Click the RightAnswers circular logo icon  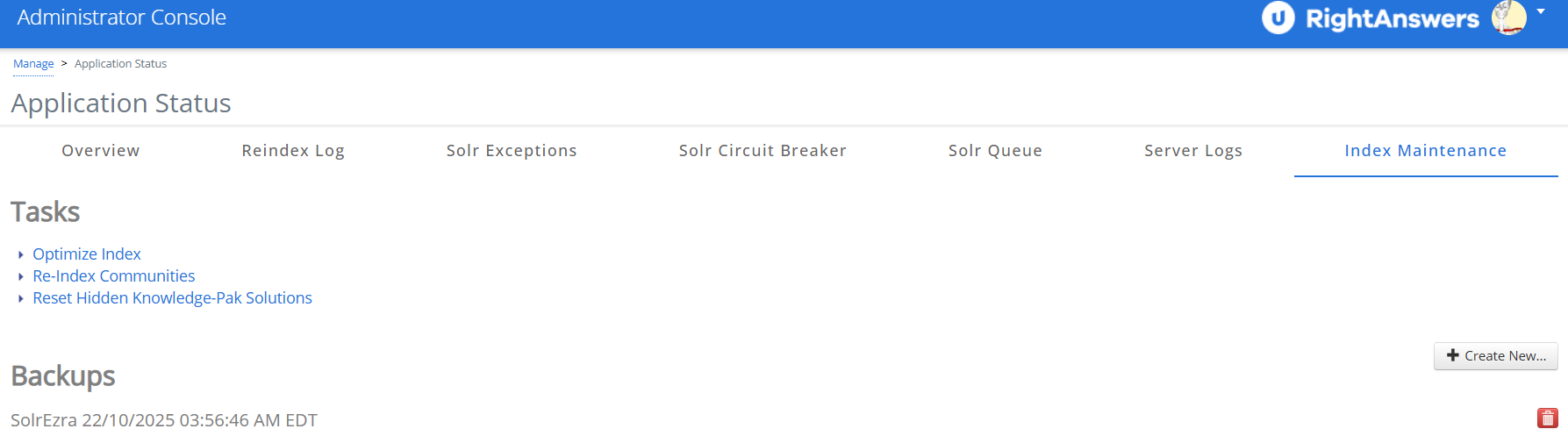click(1278, 18)
